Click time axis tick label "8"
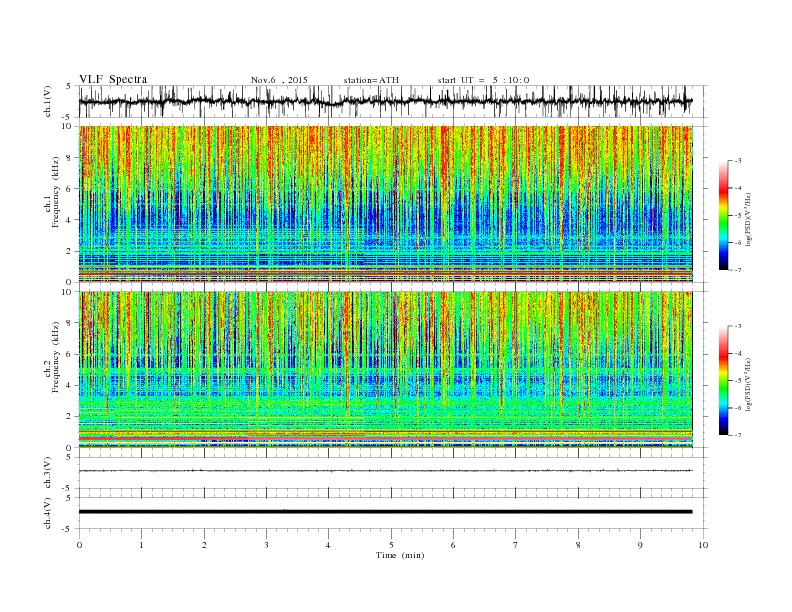 click(x=578, y=545)
